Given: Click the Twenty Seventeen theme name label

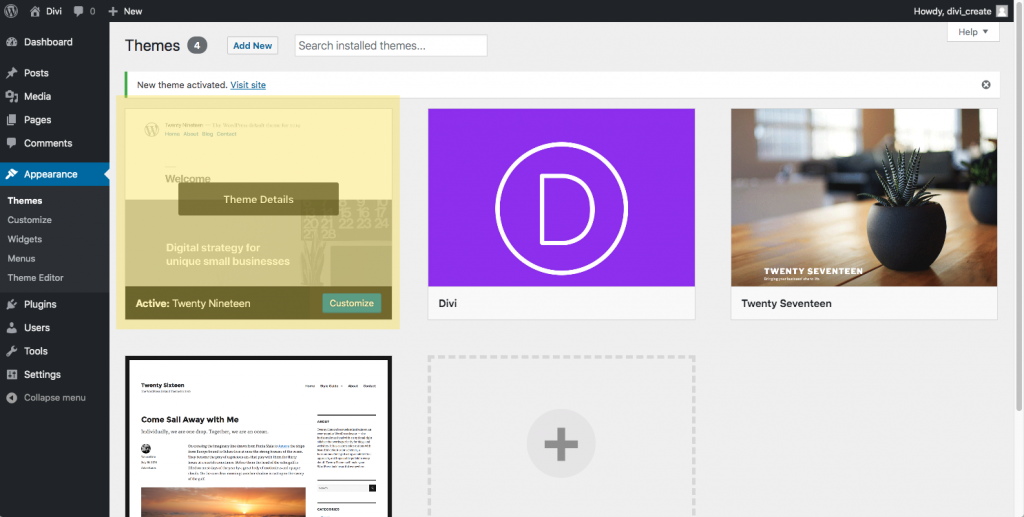Looking at the screenshot, I should (786, 304).
